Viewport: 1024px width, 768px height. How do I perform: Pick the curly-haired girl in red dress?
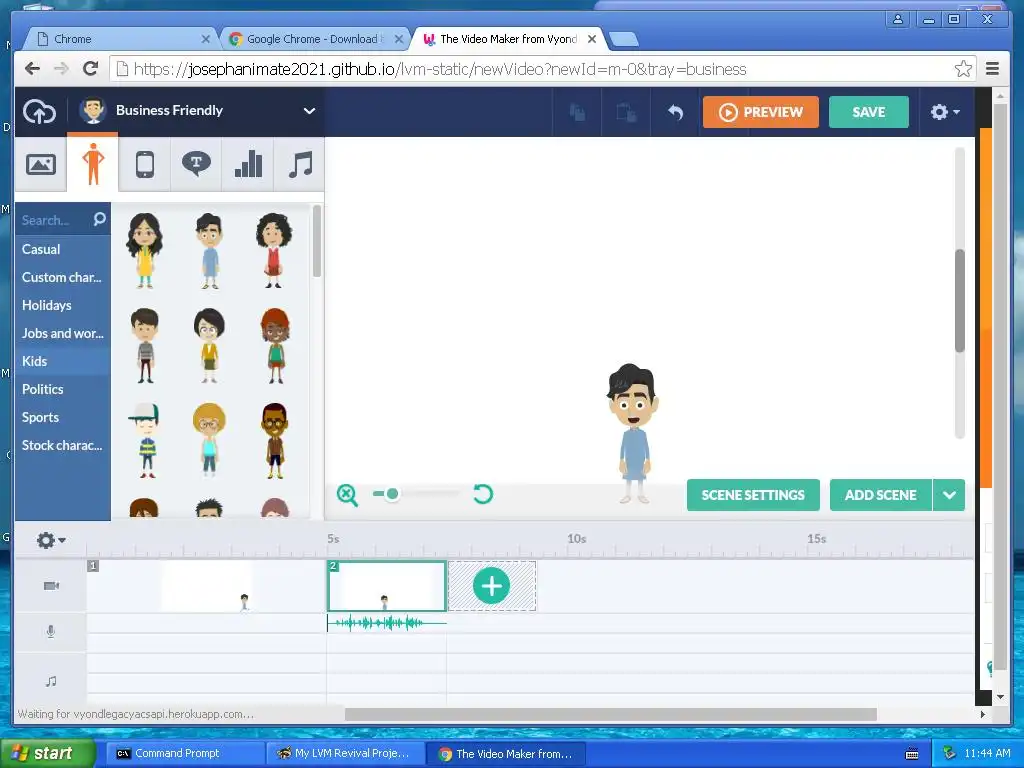tap(274, 251)
